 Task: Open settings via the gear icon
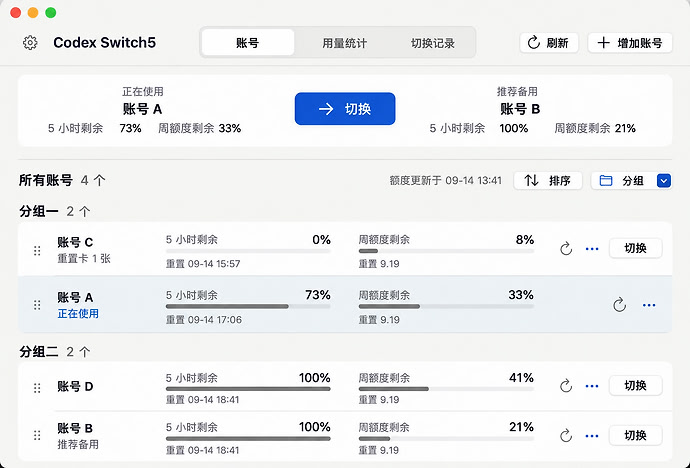point(30,43)
